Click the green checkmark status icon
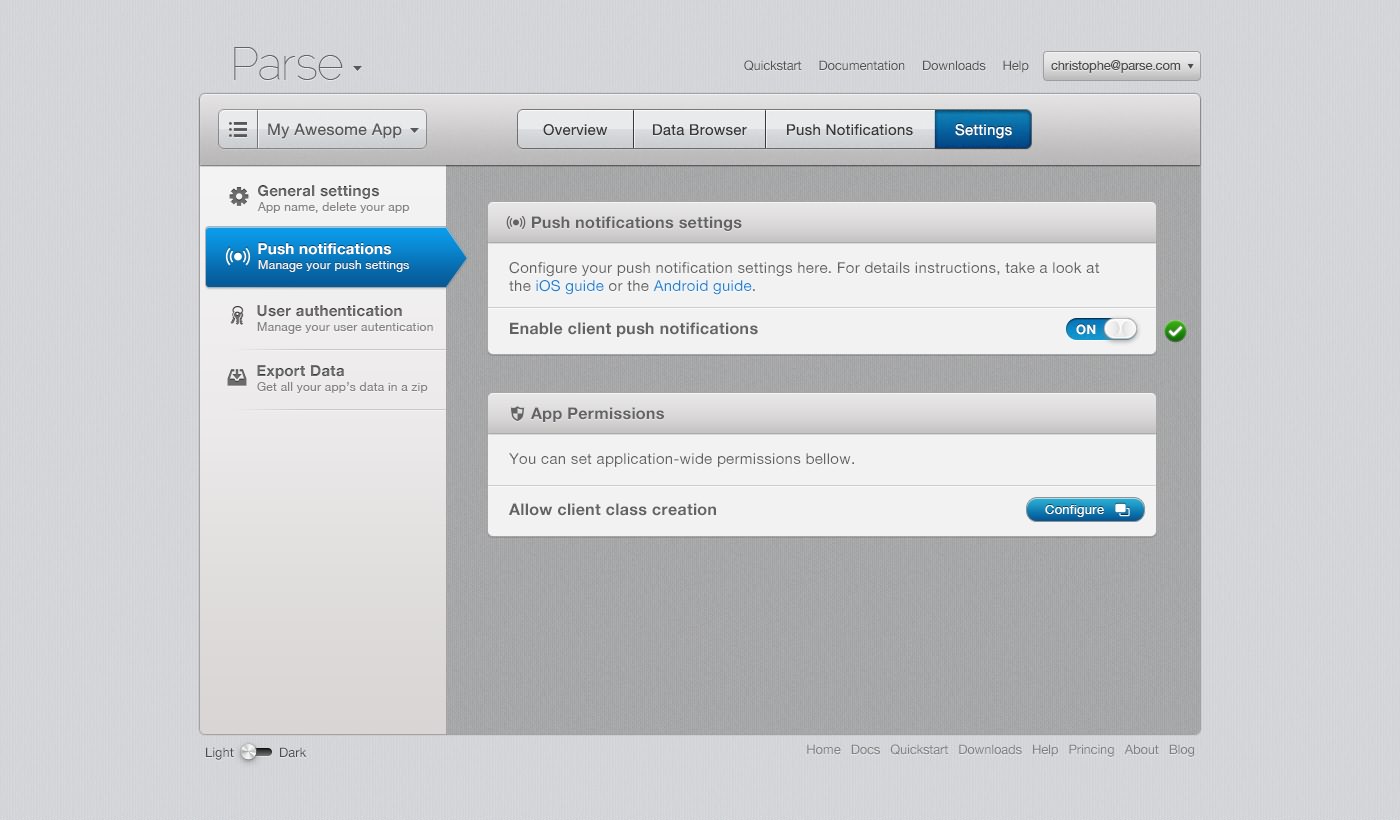1400x820 pixels. click(x=1175, y=331)
